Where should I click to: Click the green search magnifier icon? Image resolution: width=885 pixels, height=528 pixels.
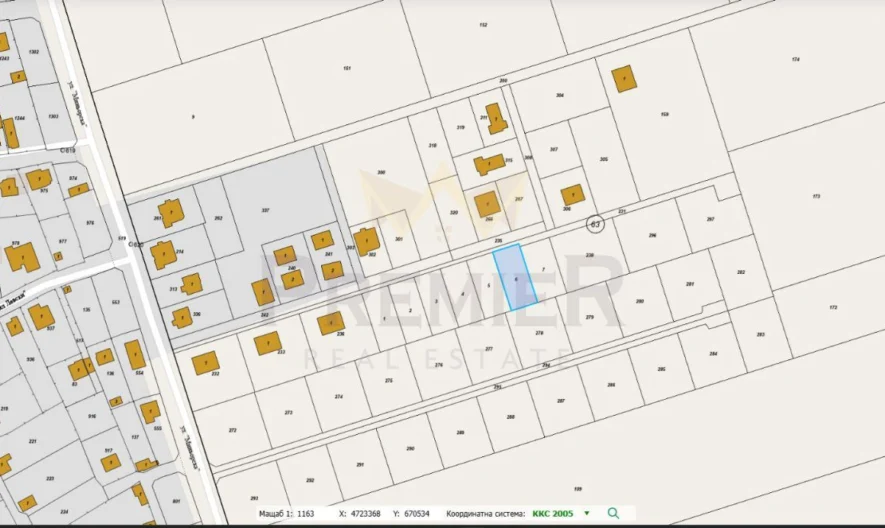point(613,513)
